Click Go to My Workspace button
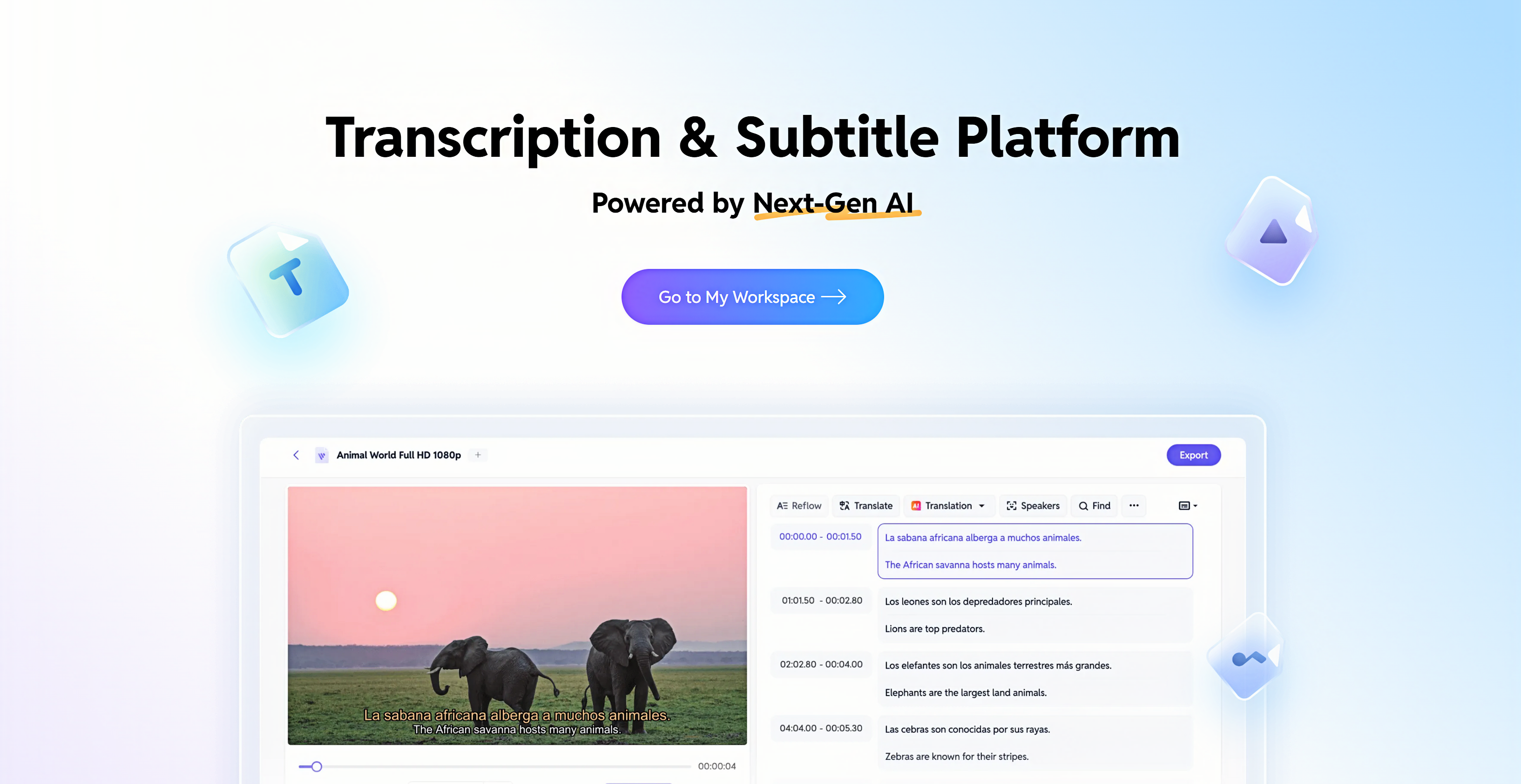The height and width of the screenshot is (784, 1521). (x=751, y=296)
